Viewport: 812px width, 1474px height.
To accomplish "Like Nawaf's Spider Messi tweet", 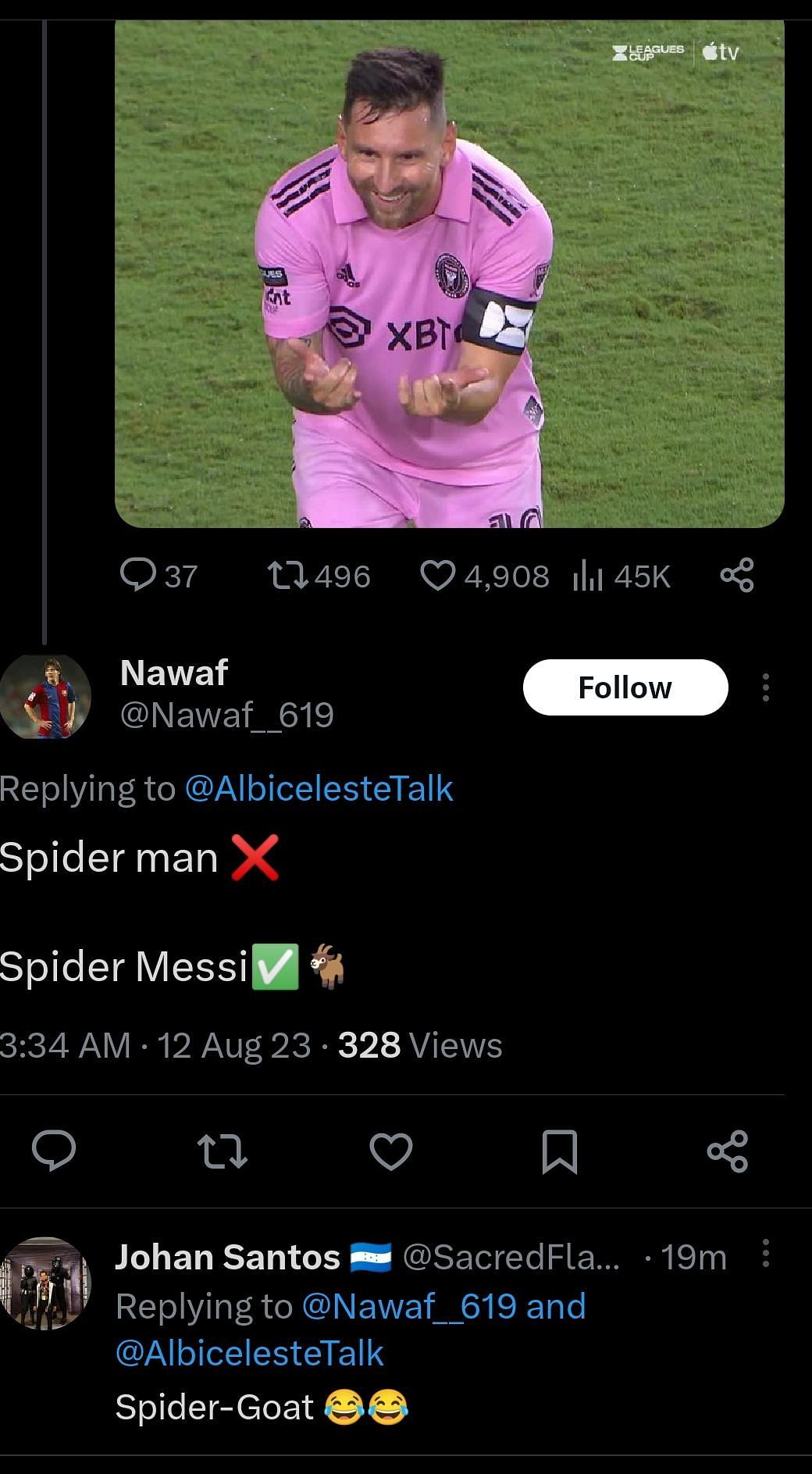I will tap(390, 1151).
